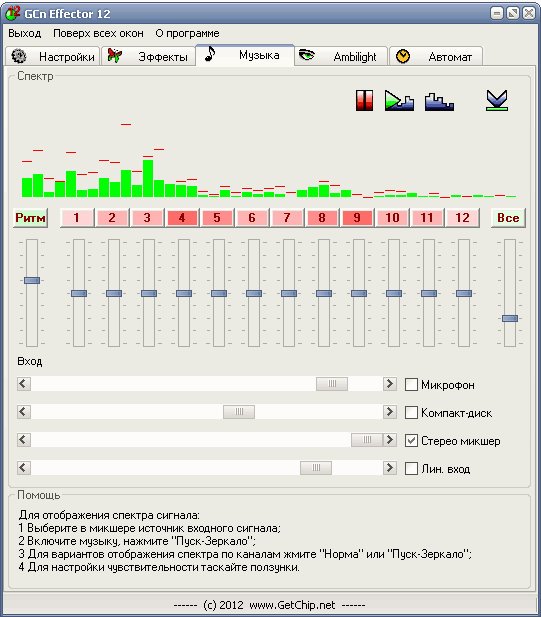The image size is (541, 617).
Task: Enable the Лин. вход checkbox
Action: [411, 468]
